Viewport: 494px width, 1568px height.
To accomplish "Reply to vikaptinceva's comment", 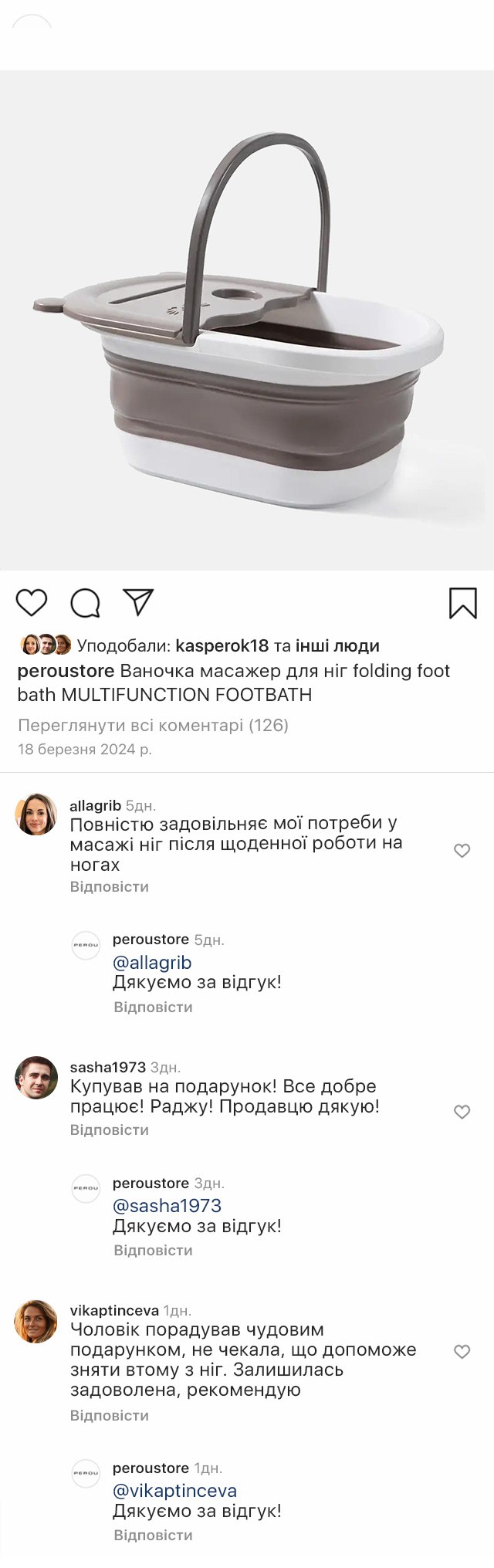I will 109,1415.
